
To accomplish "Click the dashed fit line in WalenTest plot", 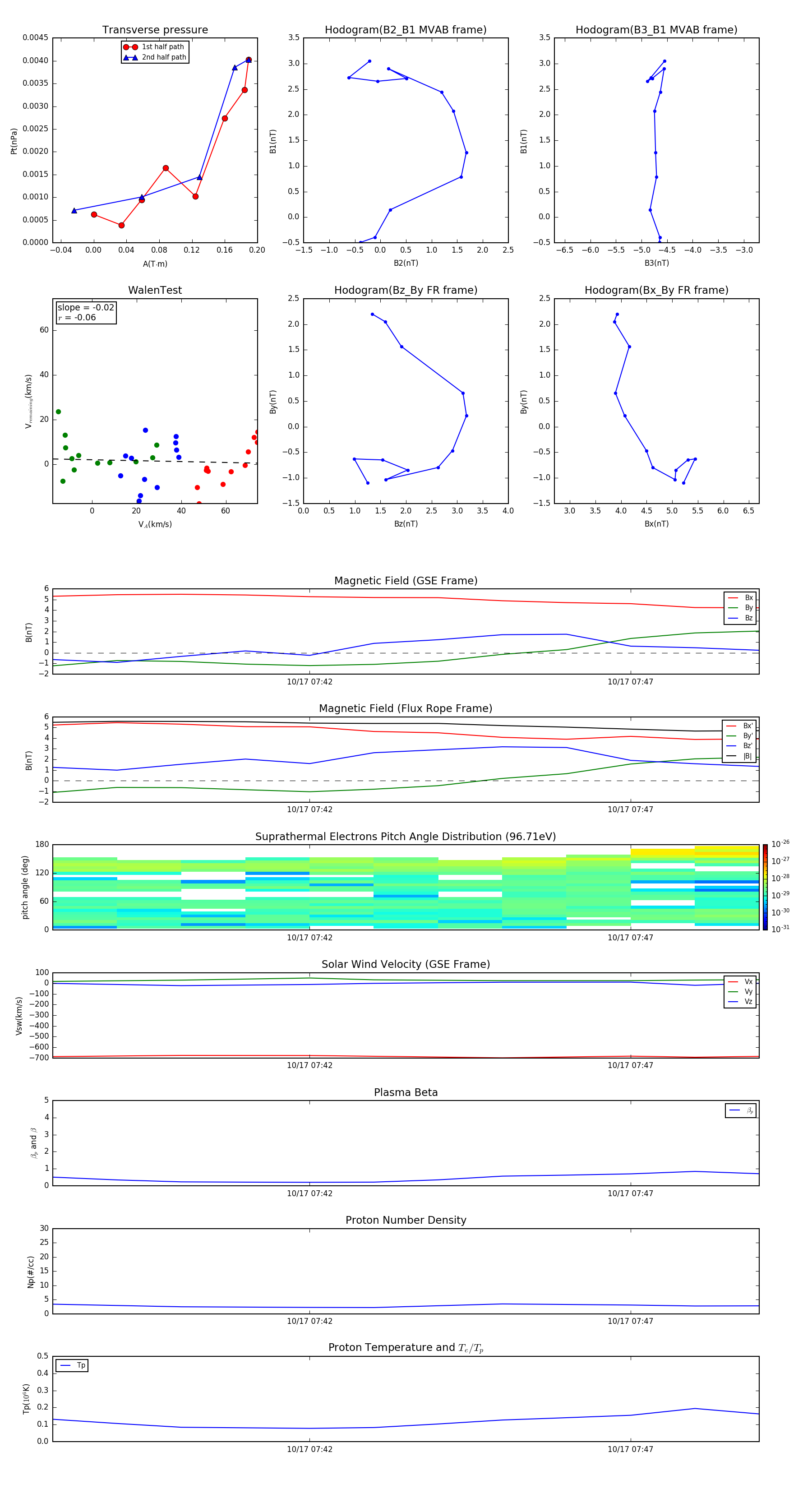I will [x=155, y=461].
